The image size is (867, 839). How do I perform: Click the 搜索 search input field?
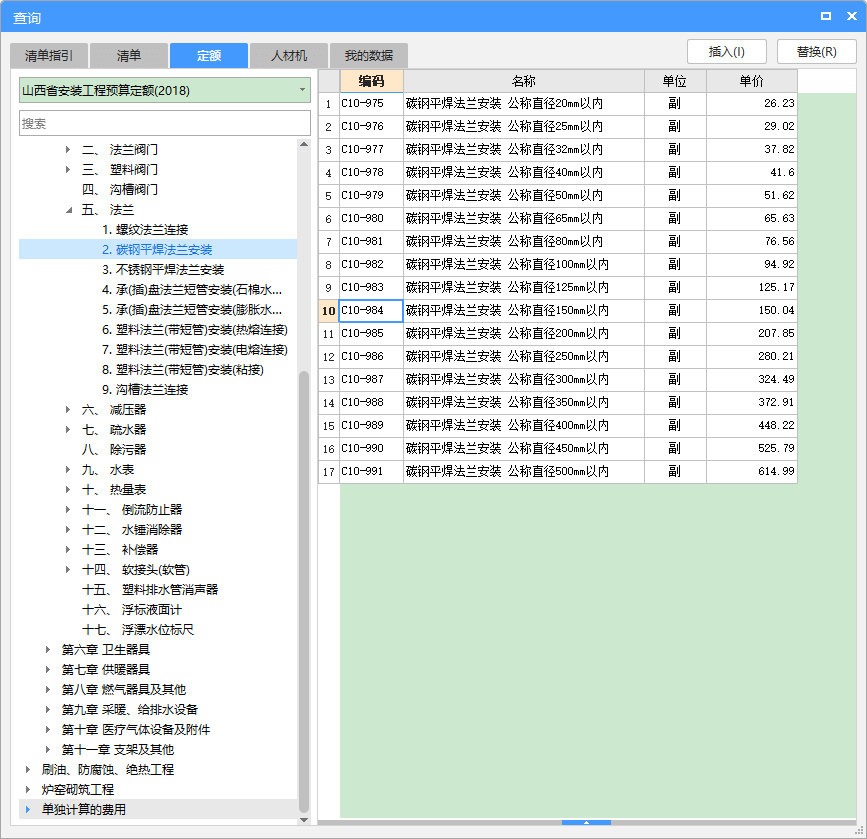165,124
